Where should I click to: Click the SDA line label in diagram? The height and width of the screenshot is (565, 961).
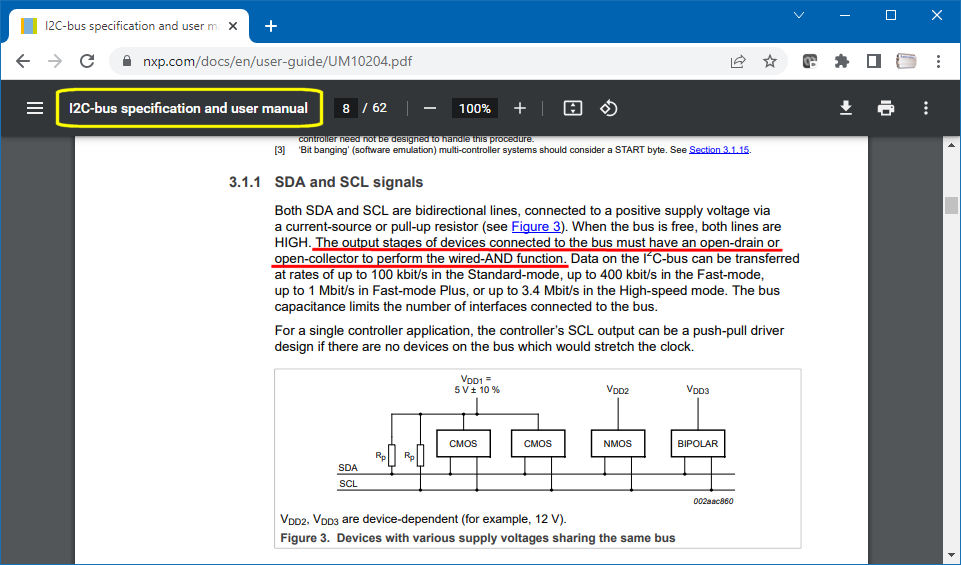point(348,468)
